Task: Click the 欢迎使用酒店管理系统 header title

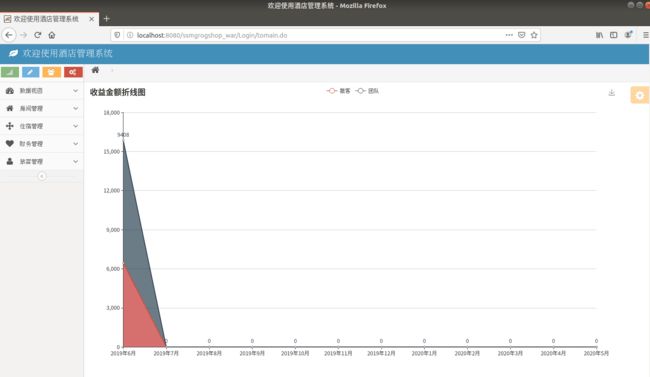Action: tap(68, 53)
